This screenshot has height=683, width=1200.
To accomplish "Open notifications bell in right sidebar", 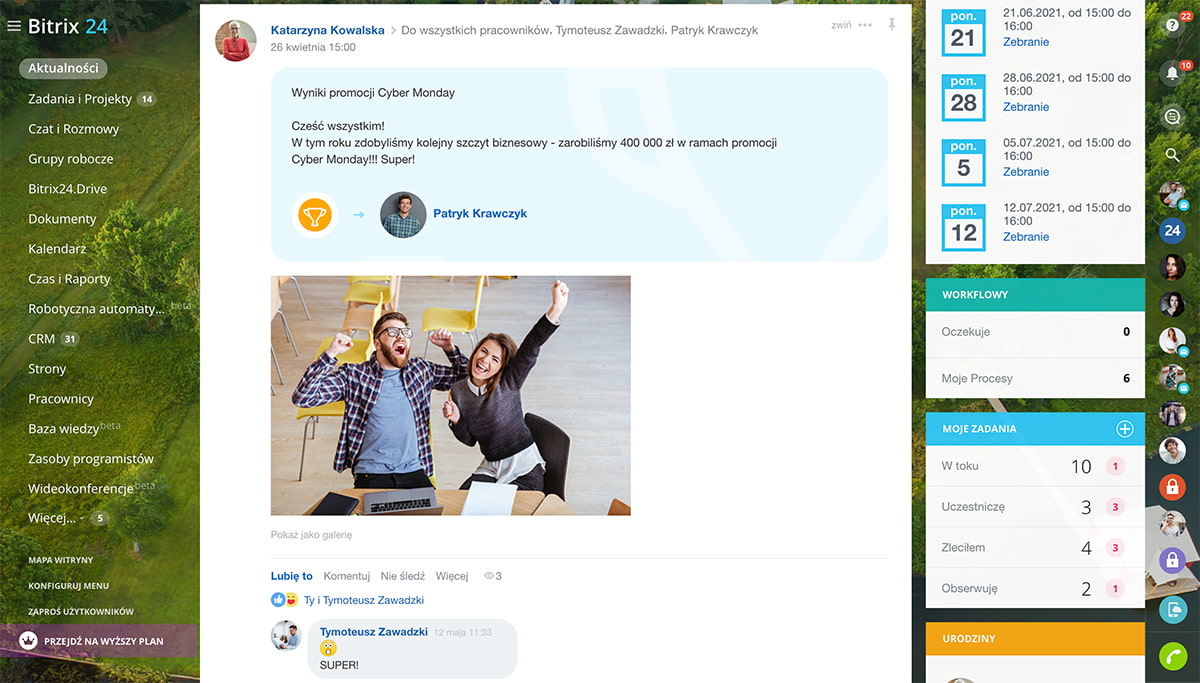I will click(1172, 73).
